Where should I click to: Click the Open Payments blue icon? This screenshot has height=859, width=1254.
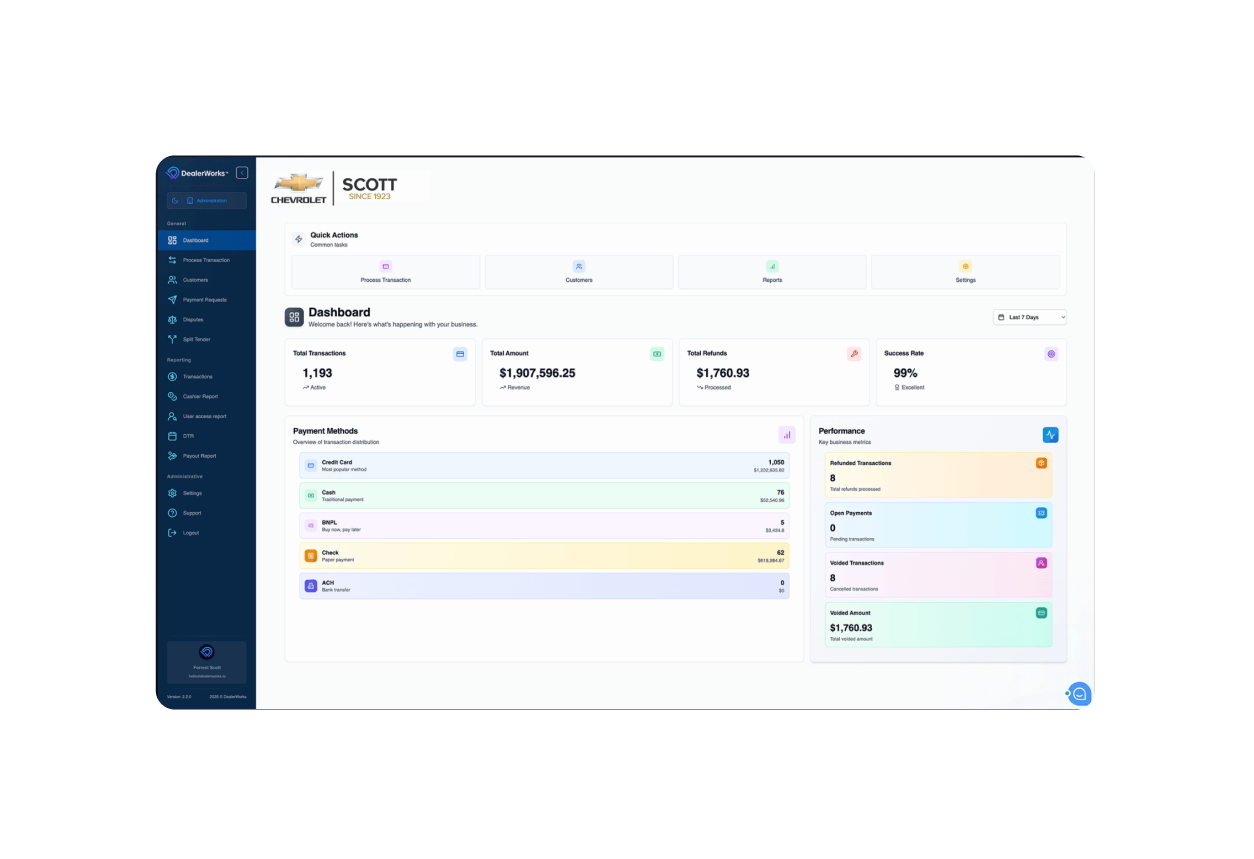click(1041, 513)
